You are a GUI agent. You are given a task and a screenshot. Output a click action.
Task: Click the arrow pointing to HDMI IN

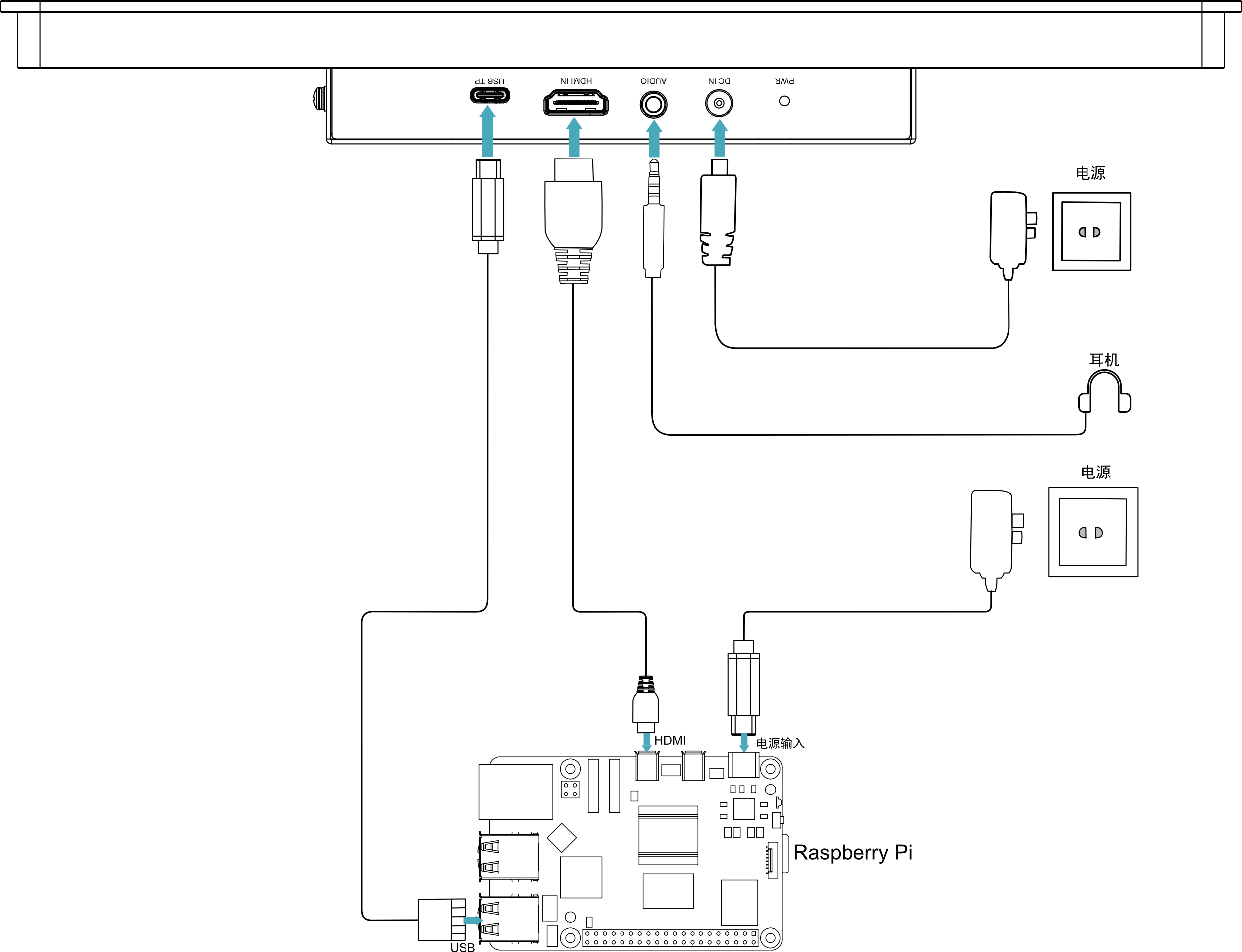click(574, 137)
